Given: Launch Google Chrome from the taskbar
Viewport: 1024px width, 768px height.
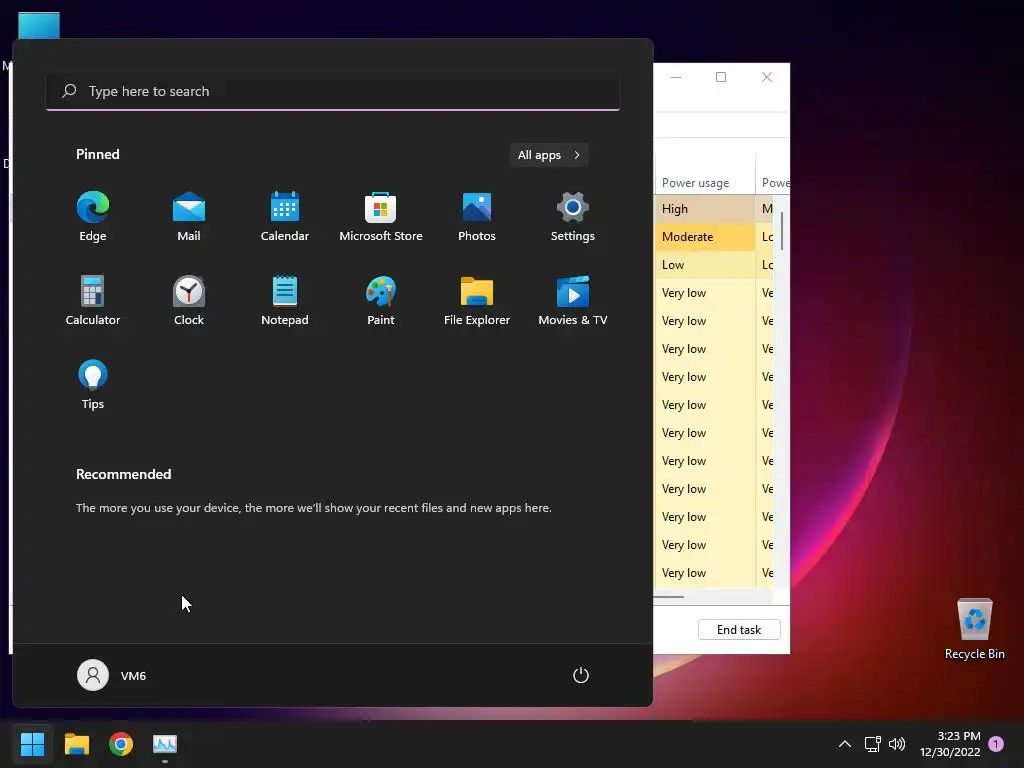Looking at the screenshot, I should [121, 744].
